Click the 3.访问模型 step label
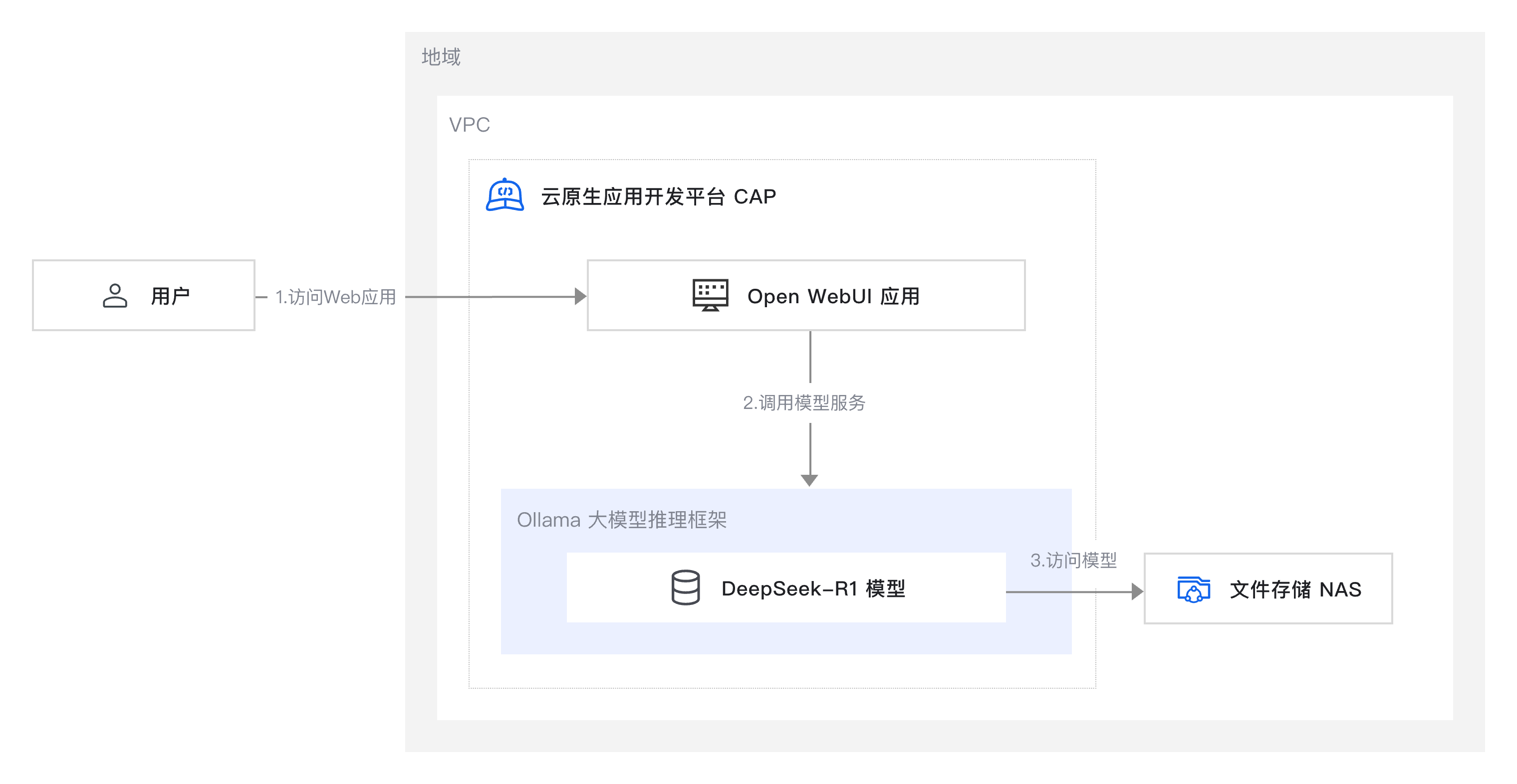Image resolution: width=1517 pixels, height=784 pixels. (x=1073, y=560)
